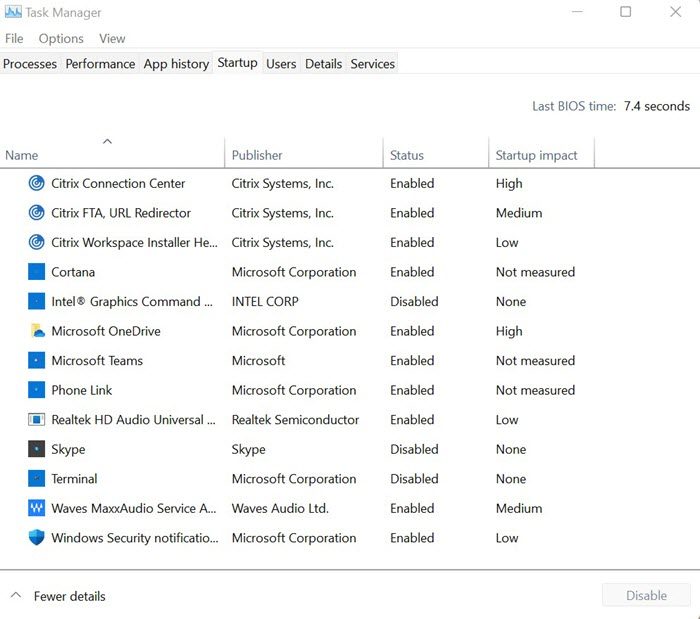
Task: Select the Intel Graphics Command name text
Action: pos(132,302)
